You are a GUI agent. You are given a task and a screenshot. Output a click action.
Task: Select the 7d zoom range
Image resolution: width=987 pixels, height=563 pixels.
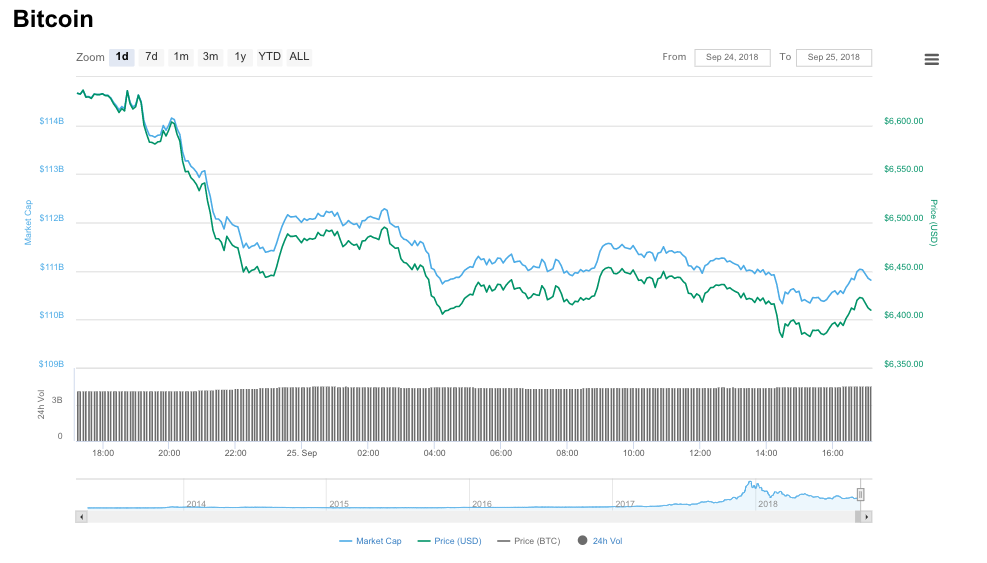coord(151,57)
